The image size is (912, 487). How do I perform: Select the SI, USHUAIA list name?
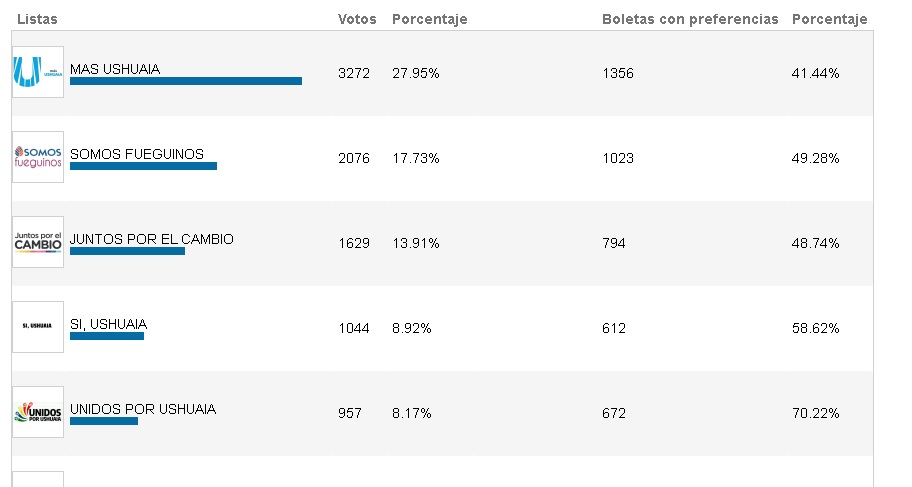108,324
